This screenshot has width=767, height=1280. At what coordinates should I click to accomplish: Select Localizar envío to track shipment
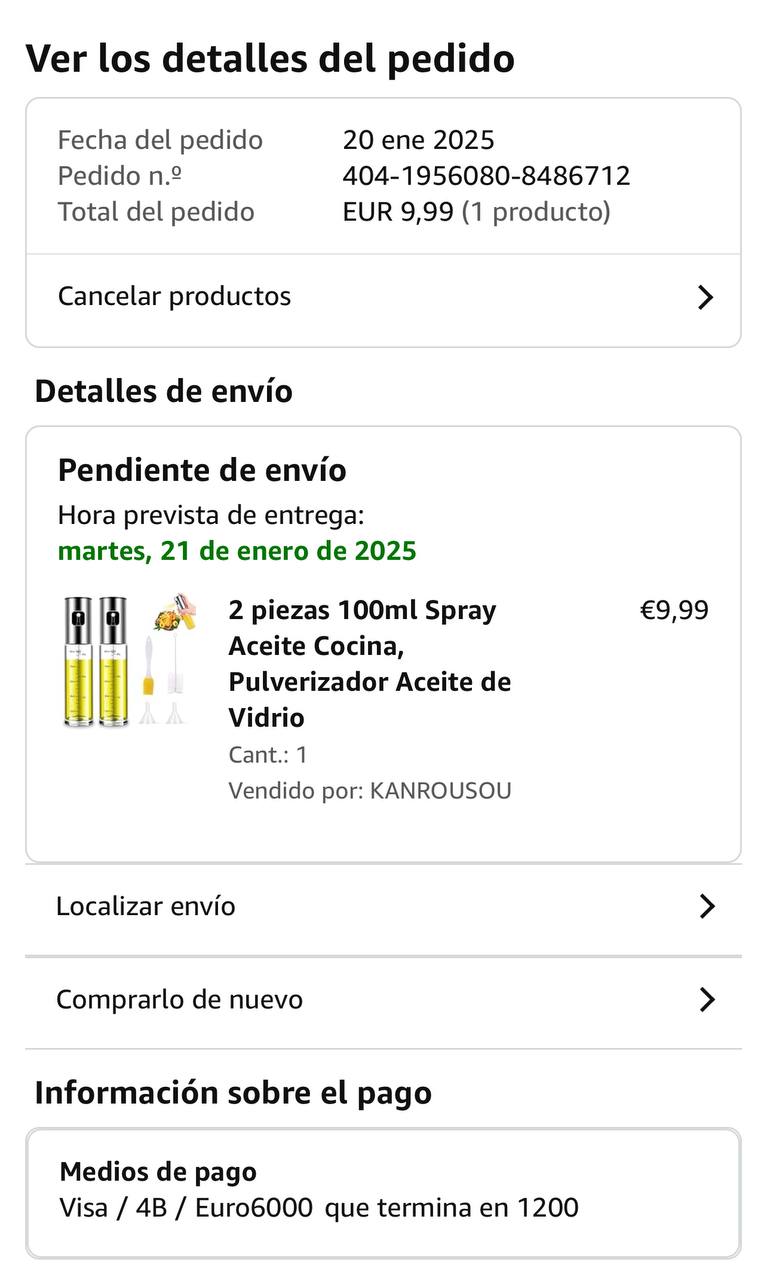pos(146,906)
